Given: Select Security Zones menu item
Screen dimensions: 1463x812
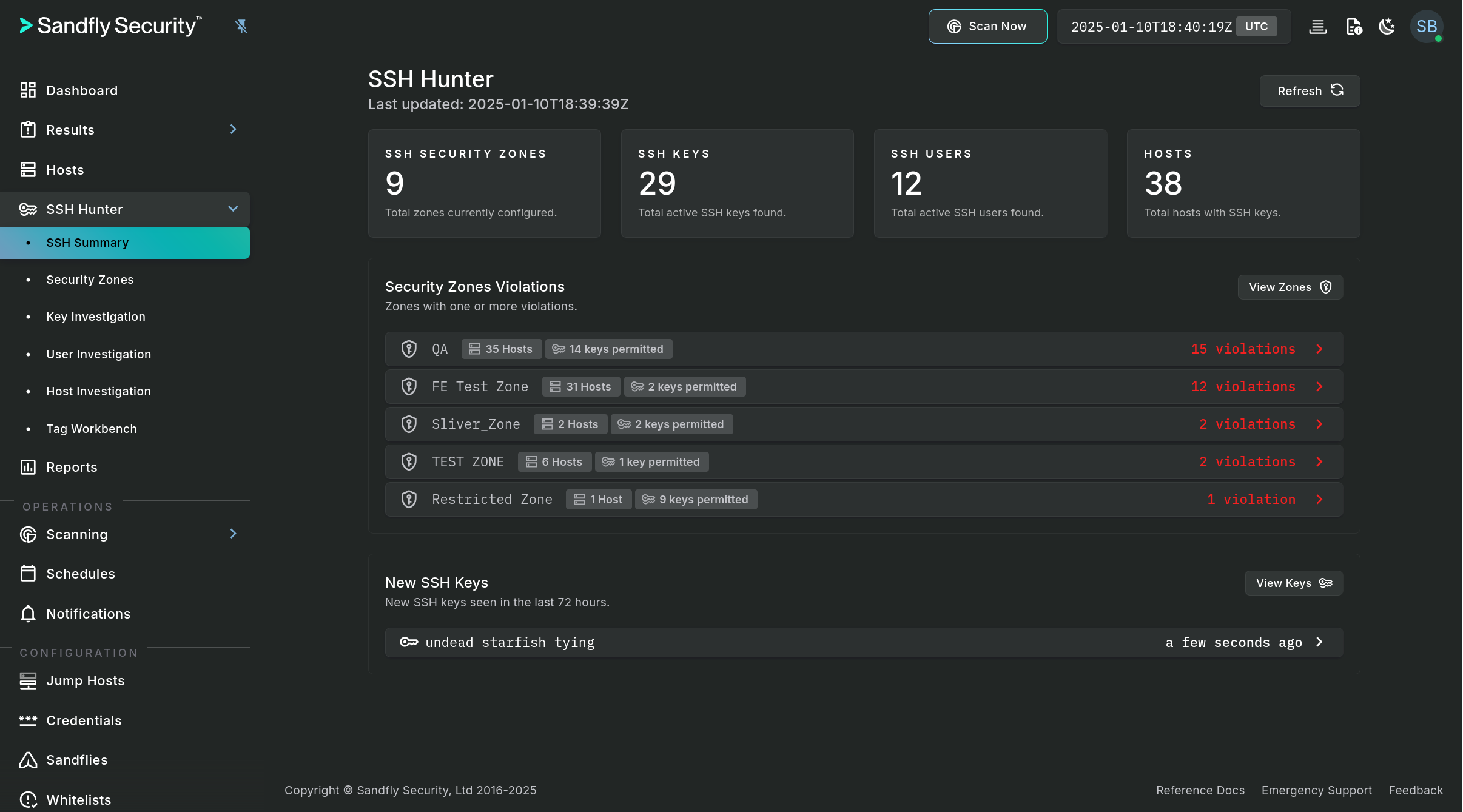Looking at the screenshot, I should pos(89,279).
